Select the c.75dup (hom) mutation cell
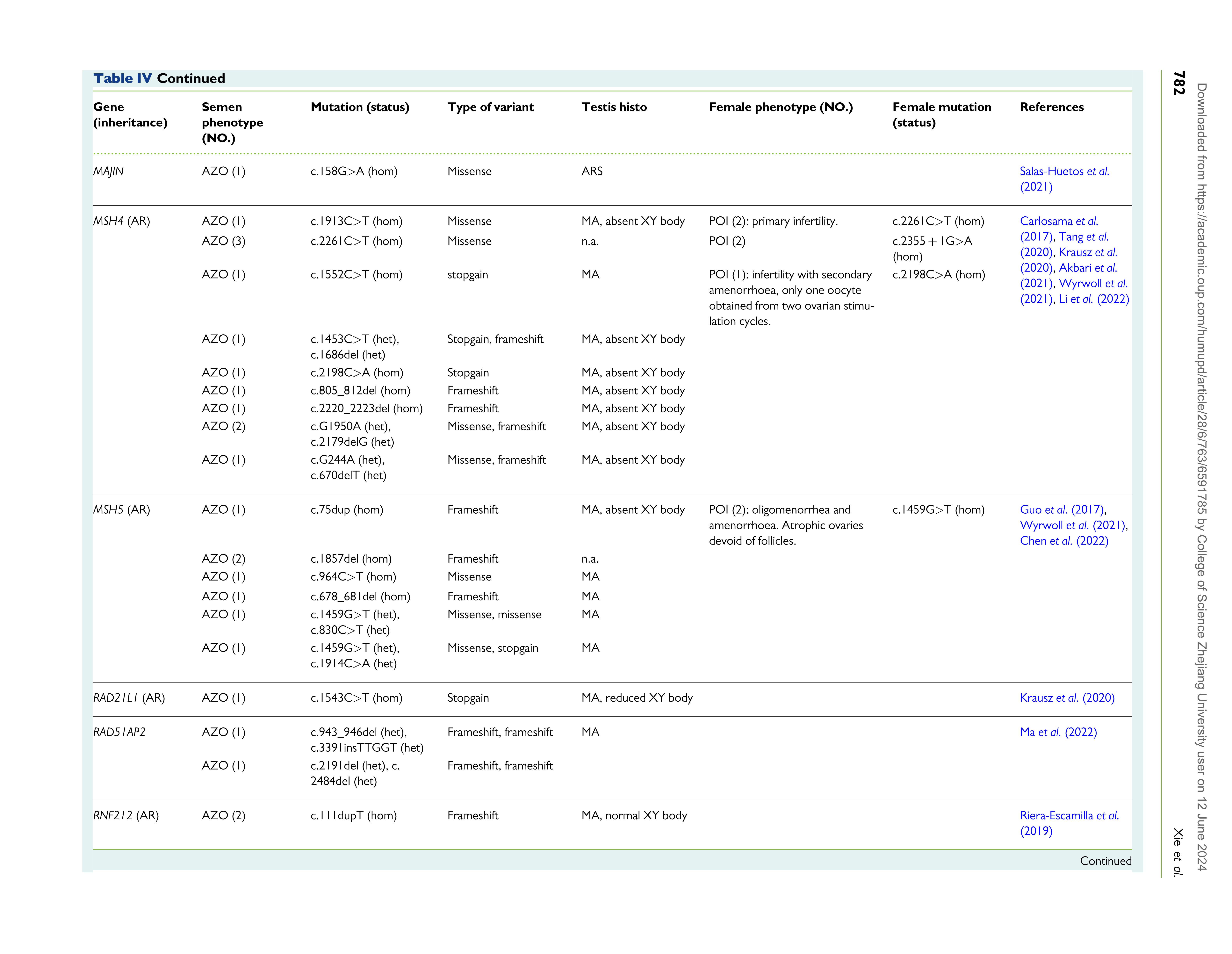 point(347,510)
